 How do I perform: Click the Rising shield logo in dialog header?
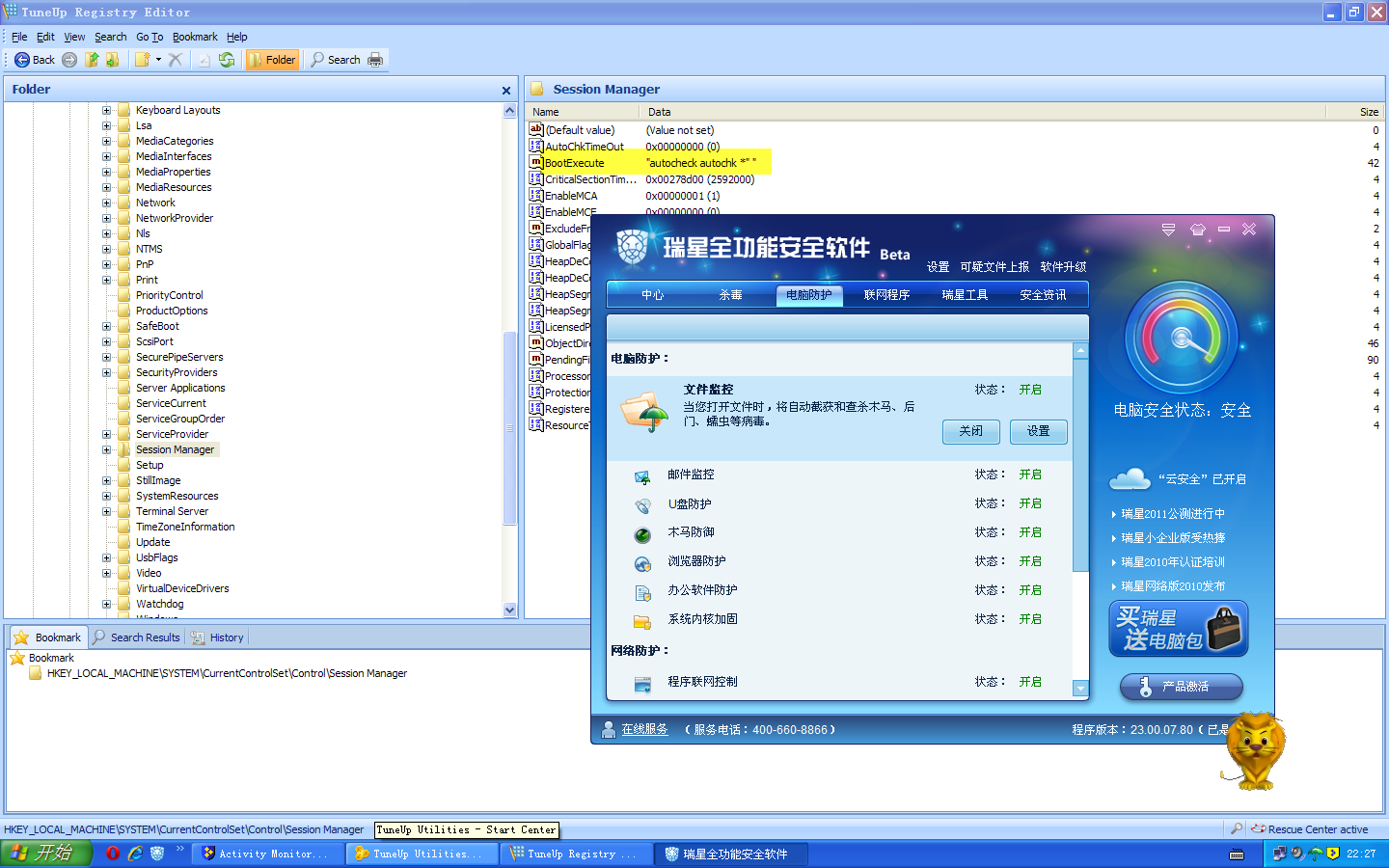[x=632, y=247]
